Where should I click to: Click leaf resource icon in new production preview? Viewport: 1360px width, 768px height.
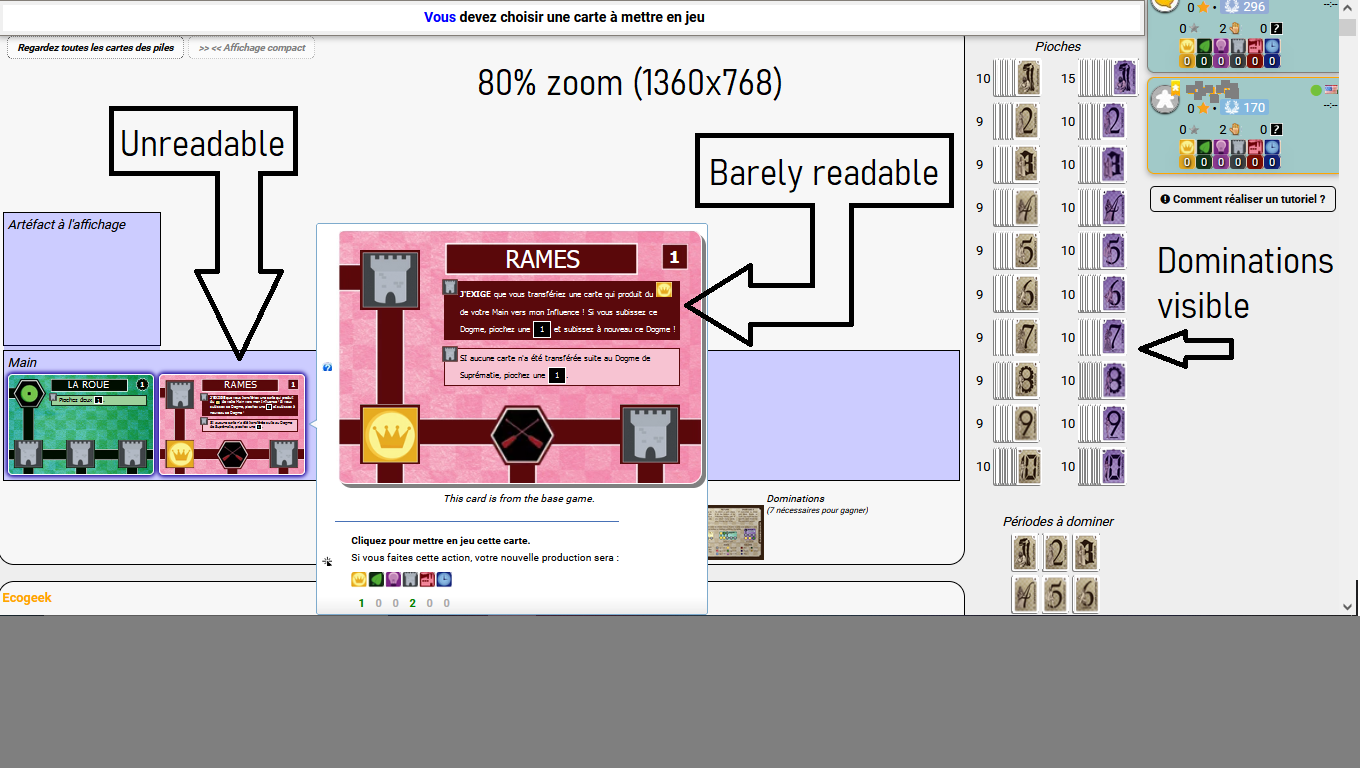click(376, 579)
